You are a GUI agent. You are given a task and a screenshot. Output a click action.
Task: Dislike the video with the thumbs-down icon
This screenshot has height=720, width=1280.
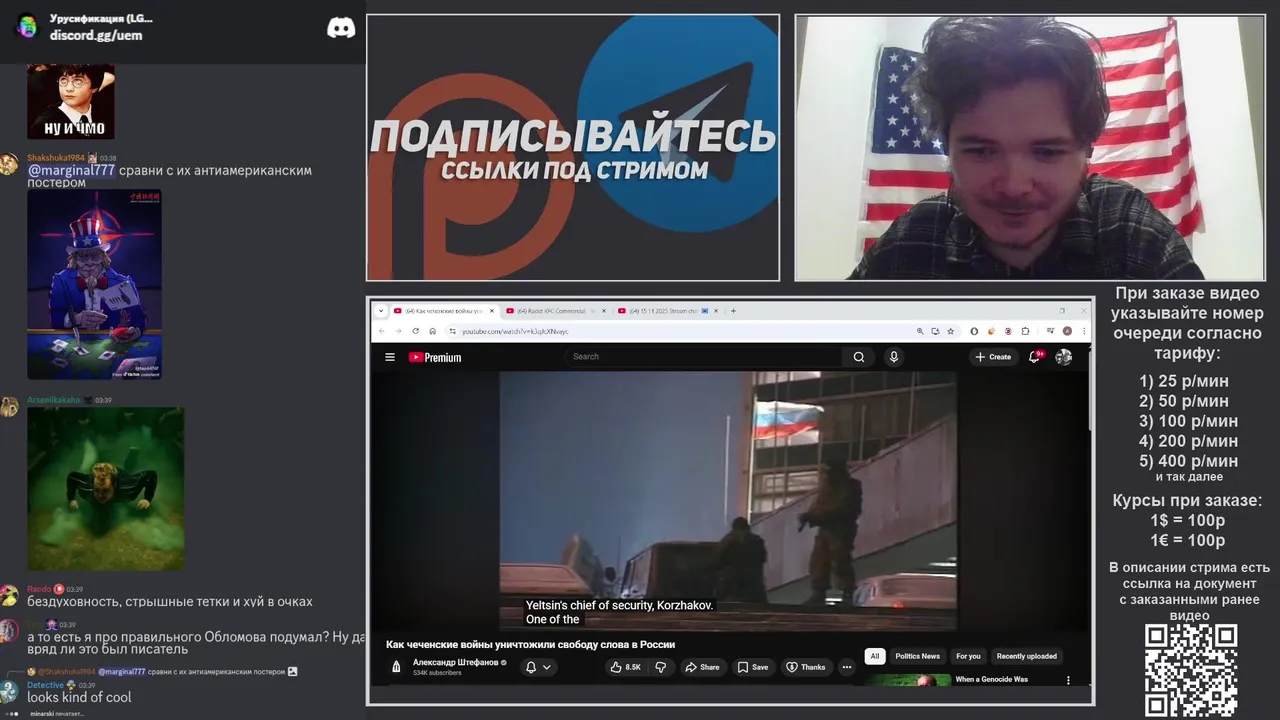click(x=661, y=667)
